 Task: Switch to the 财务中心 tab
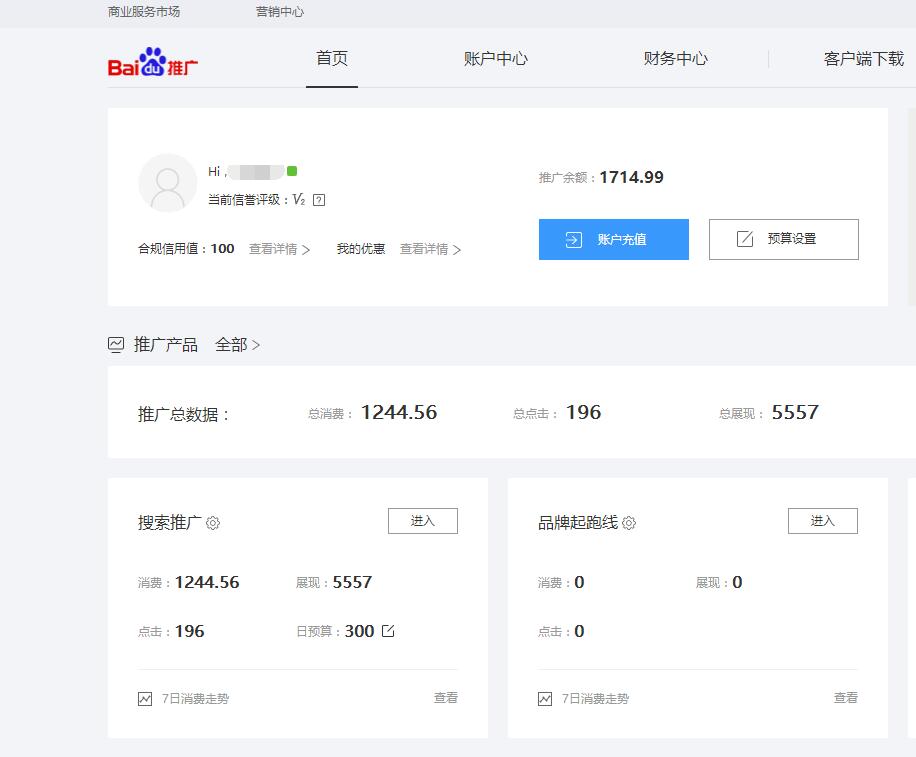675,58
